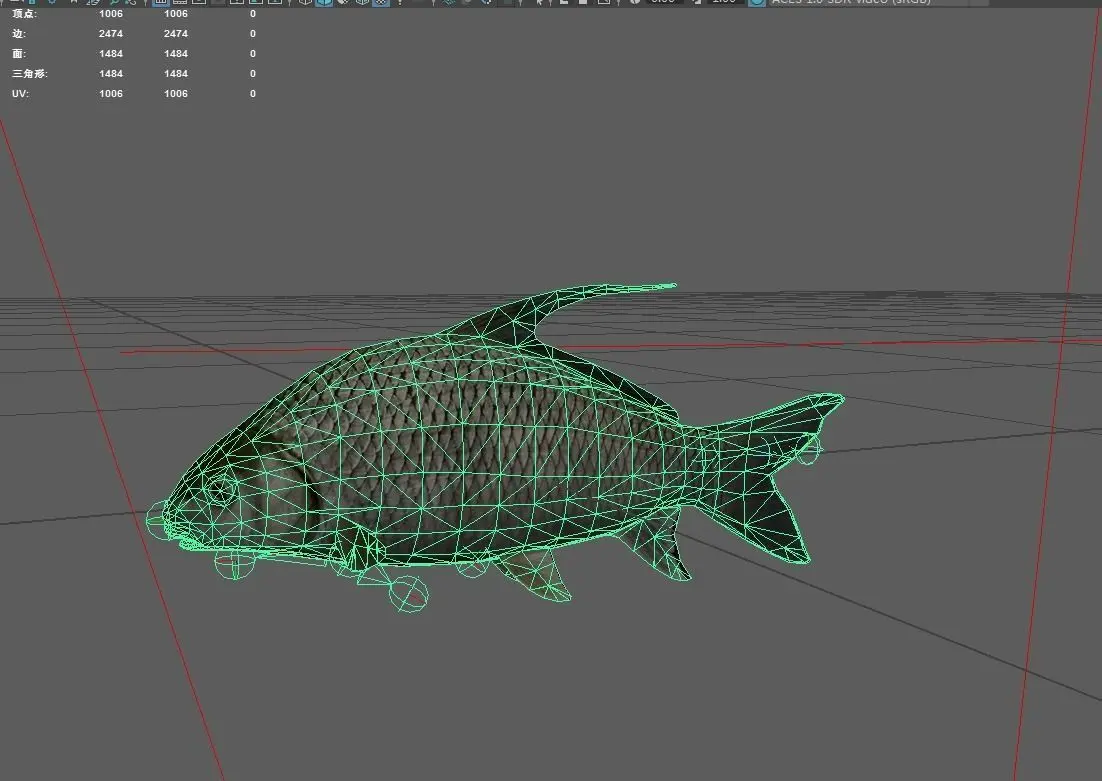Click the 边 (edges) label in the HUD

click(x=18, y=34)
